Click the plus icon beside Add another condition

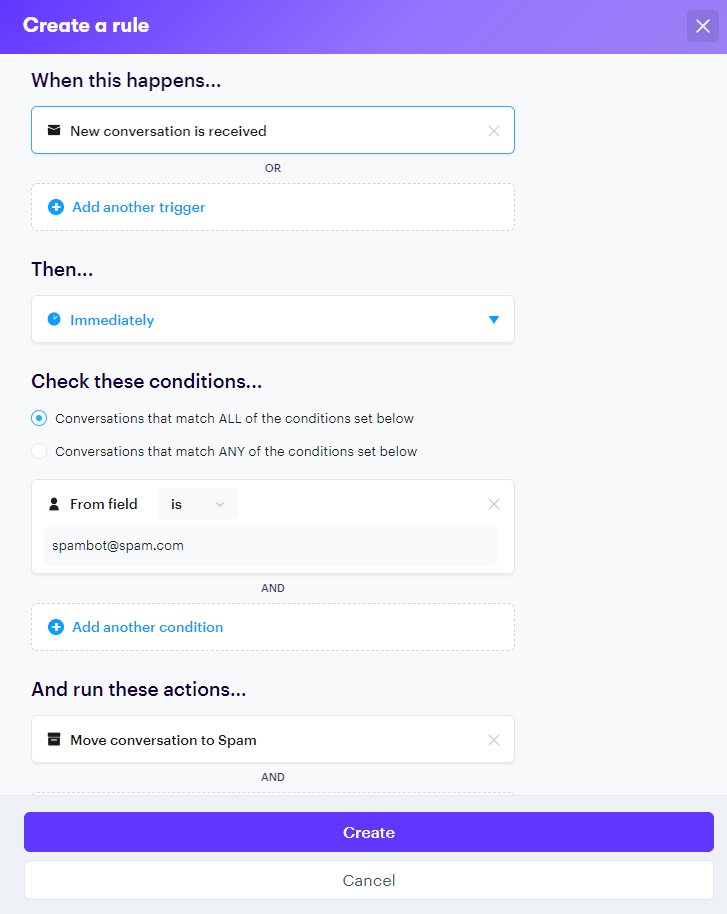56,628
